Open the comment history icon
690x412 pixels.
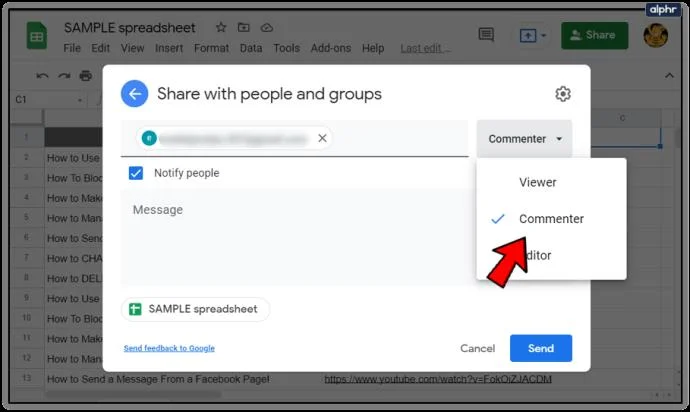[486, 35]
